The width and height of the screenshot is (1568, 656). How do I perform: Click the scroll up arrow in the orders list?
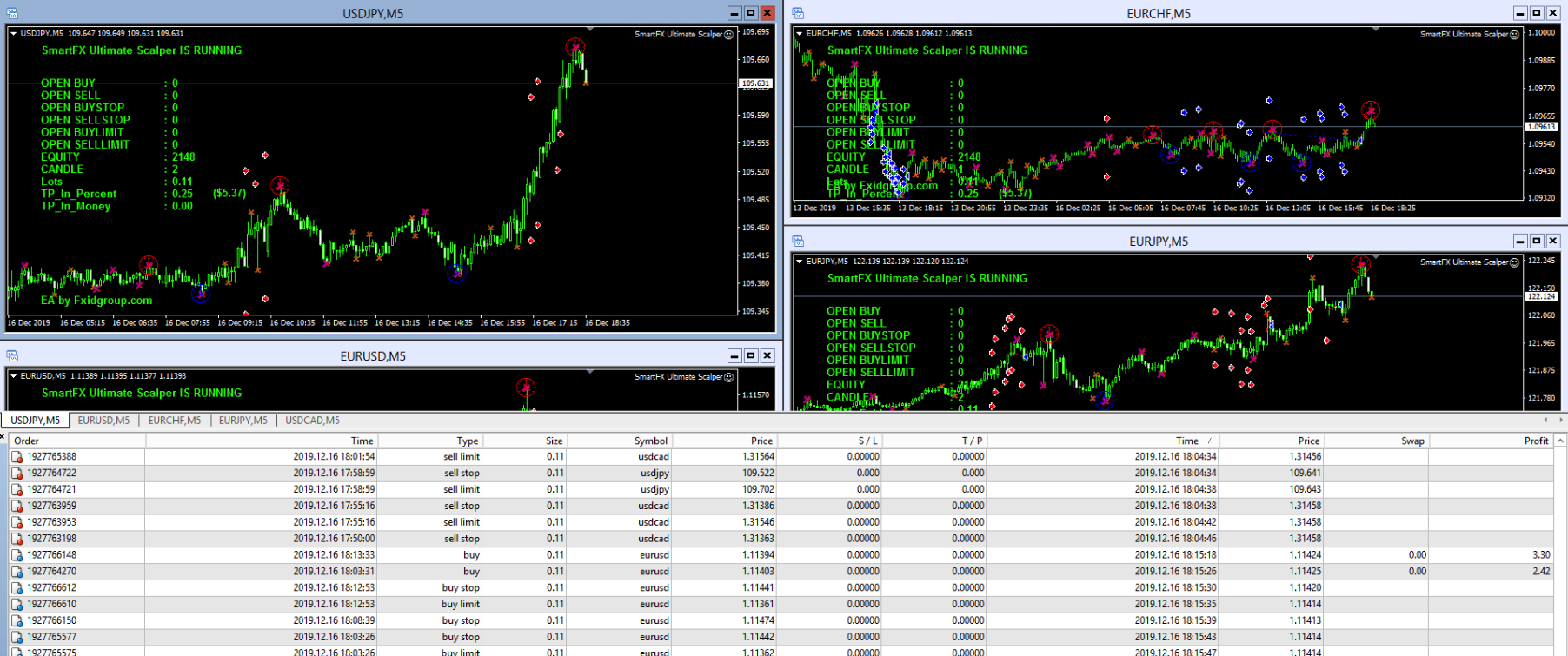coord(1560,441)
